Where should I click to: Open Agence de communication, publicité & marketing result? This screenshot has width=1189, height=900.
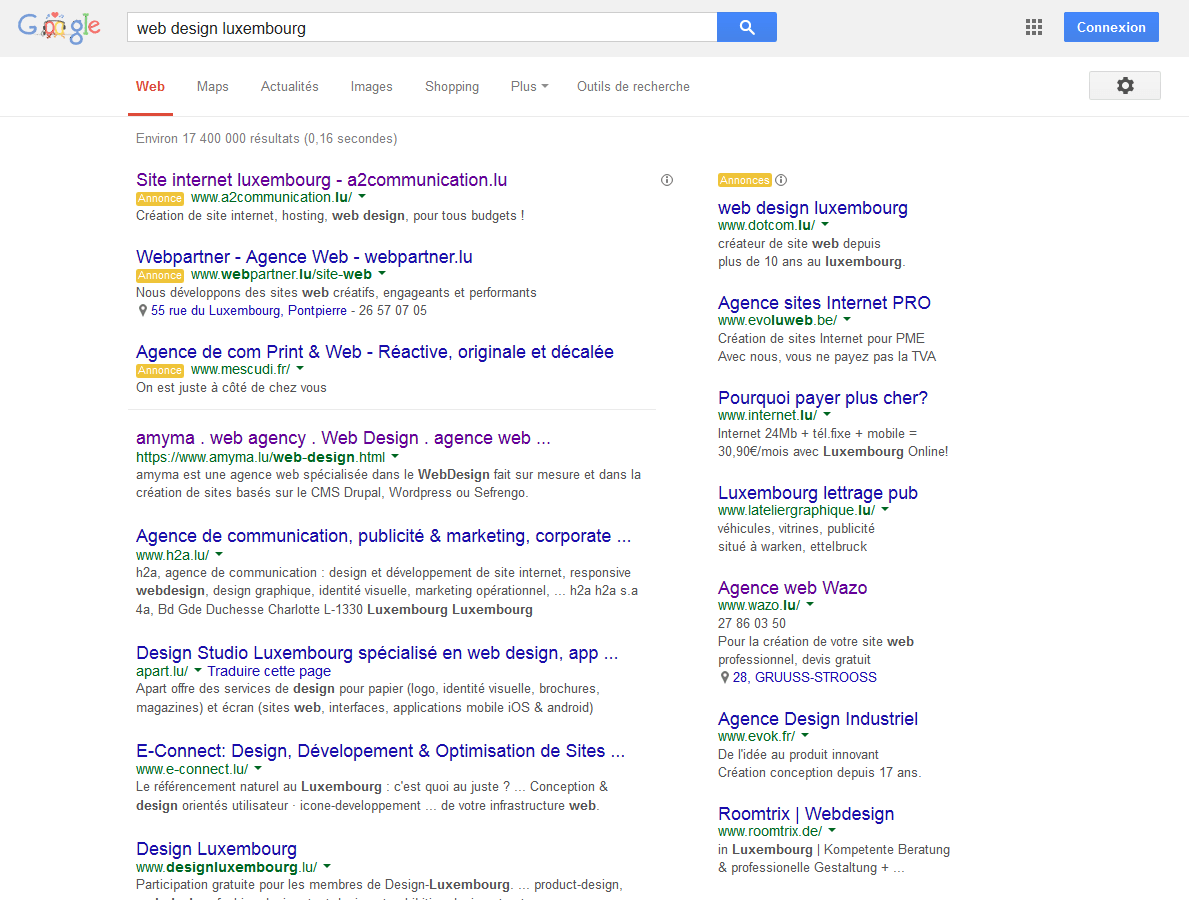pyautogui.click(x=383, y=536)
